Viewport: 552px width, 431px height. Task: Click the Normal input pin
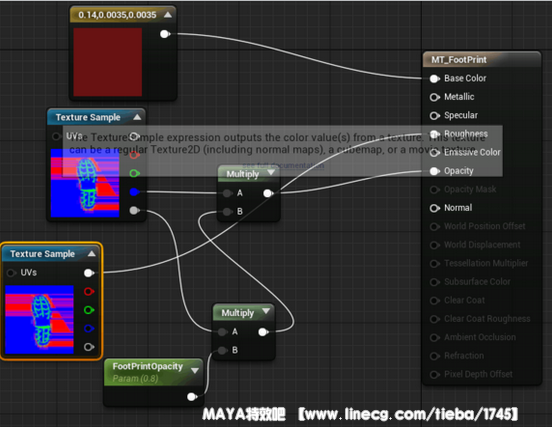434,208
